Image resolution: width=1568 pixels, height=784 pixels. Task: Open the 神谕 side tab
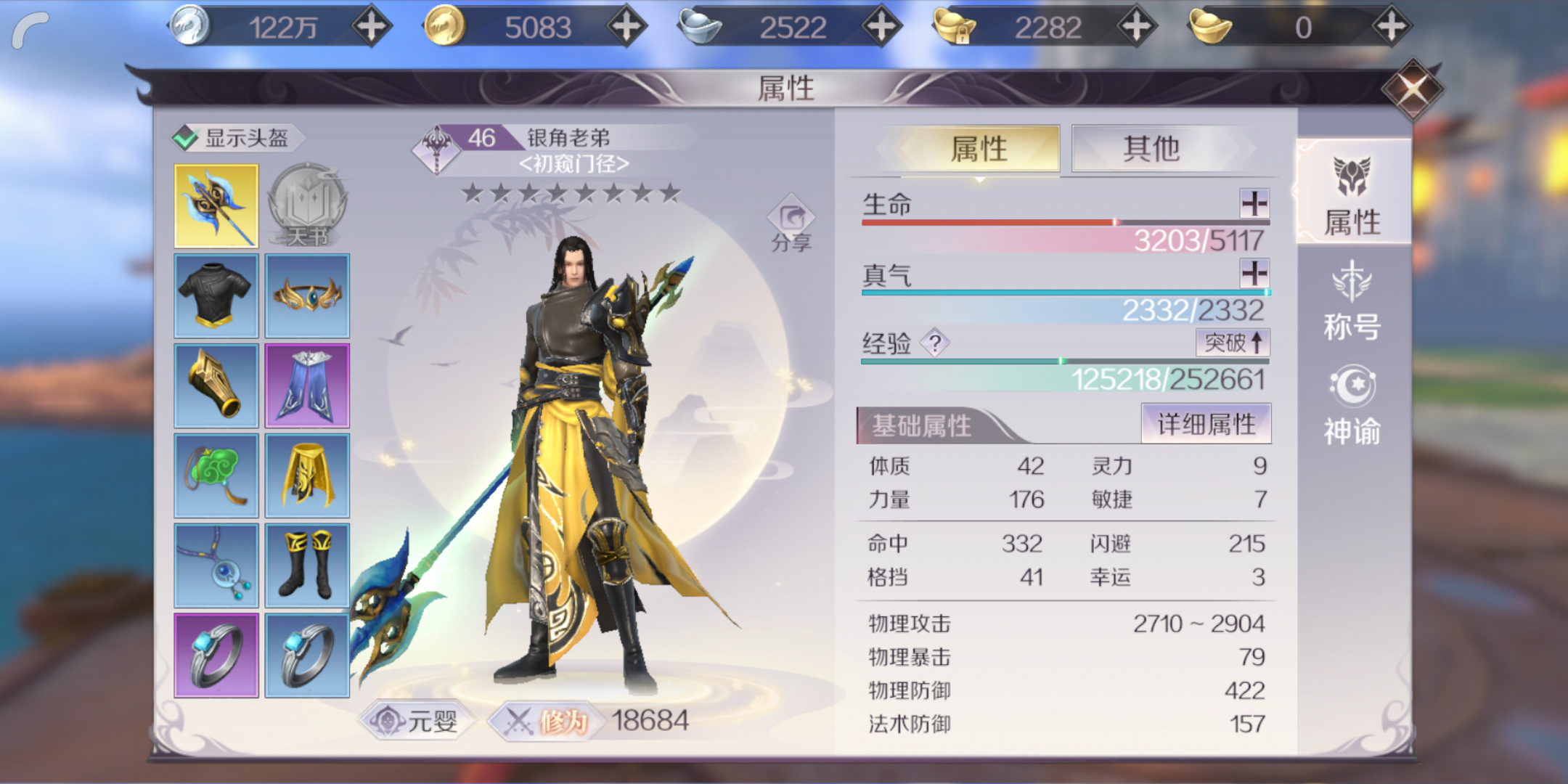click(x=1352, y=407)
